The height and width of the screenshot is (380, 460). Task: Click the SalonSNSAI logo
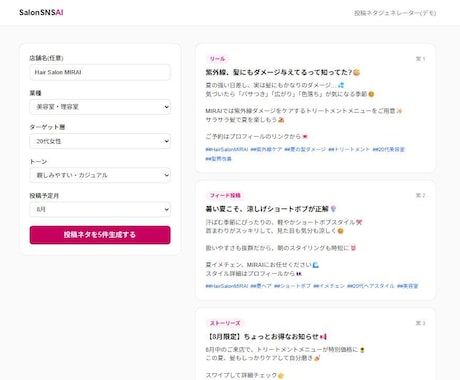pyautogui.click(x=41, y=13)
